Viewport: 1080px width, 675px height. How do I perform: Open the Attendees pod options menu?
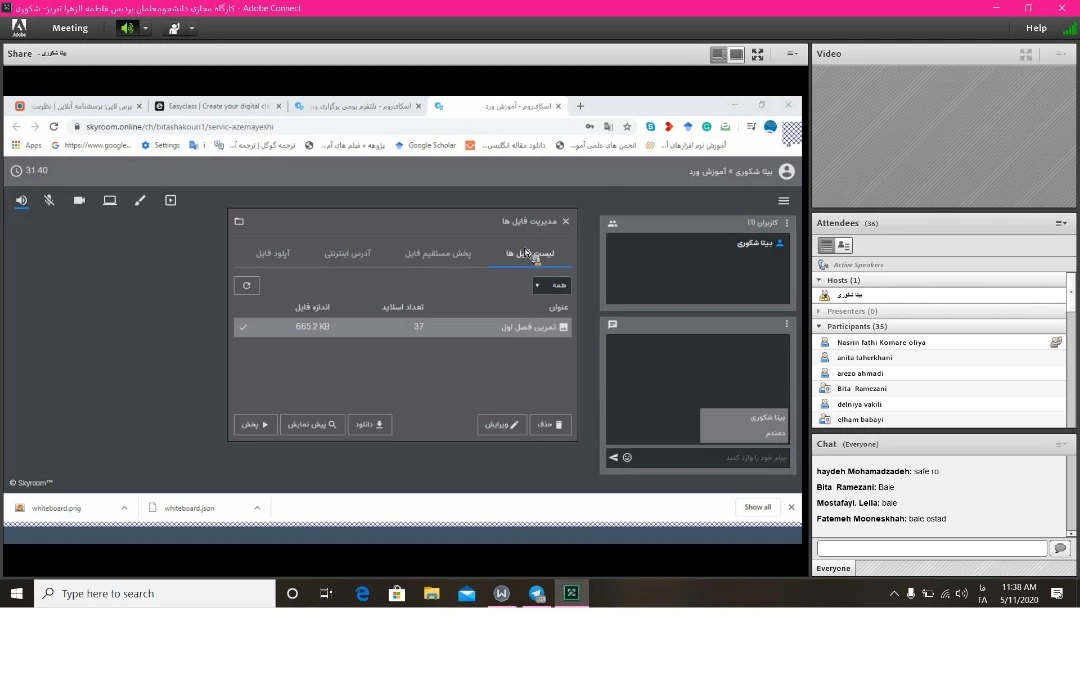1061,223
